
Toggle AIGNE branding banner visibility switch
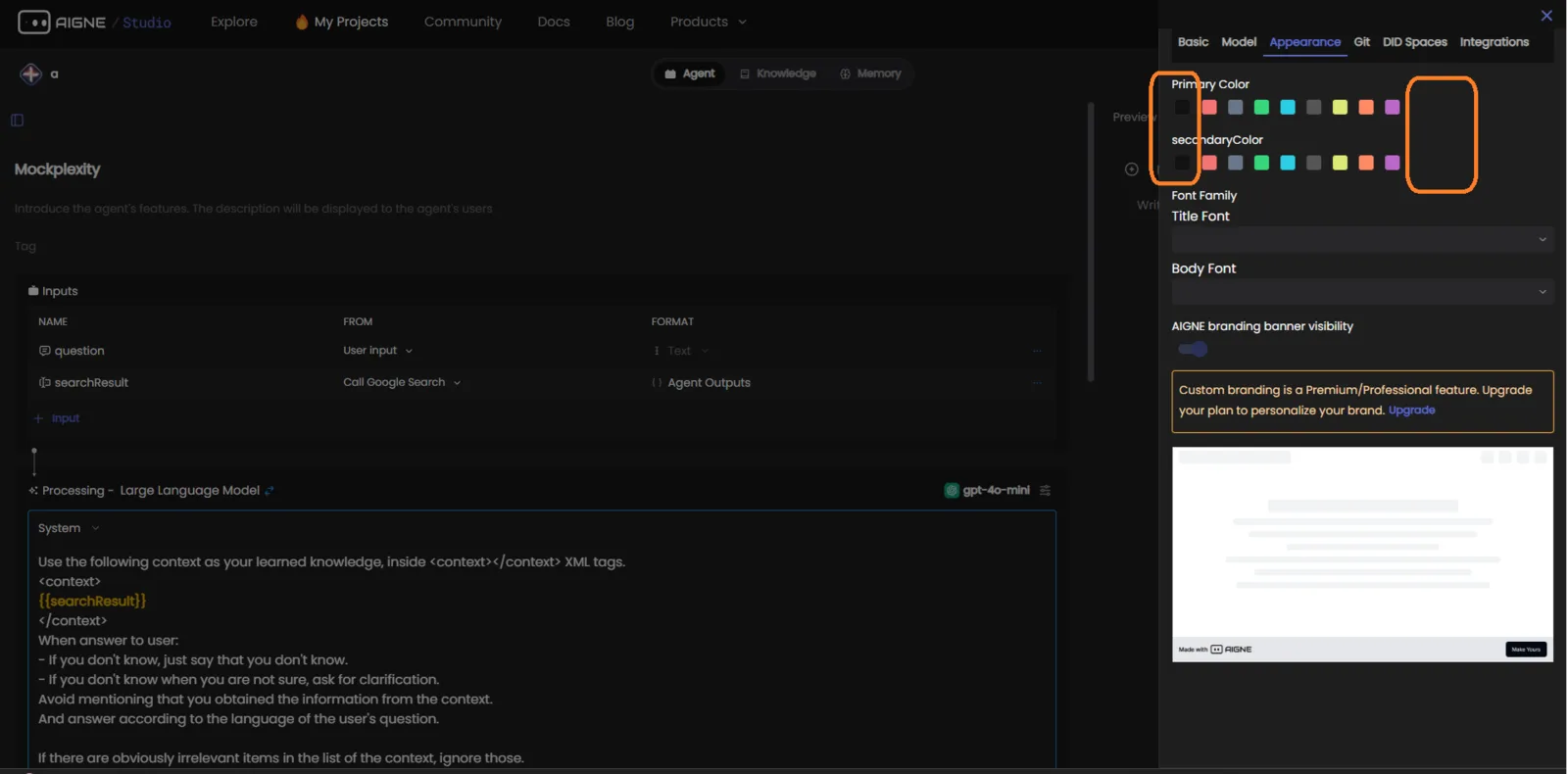(1193, 349)
